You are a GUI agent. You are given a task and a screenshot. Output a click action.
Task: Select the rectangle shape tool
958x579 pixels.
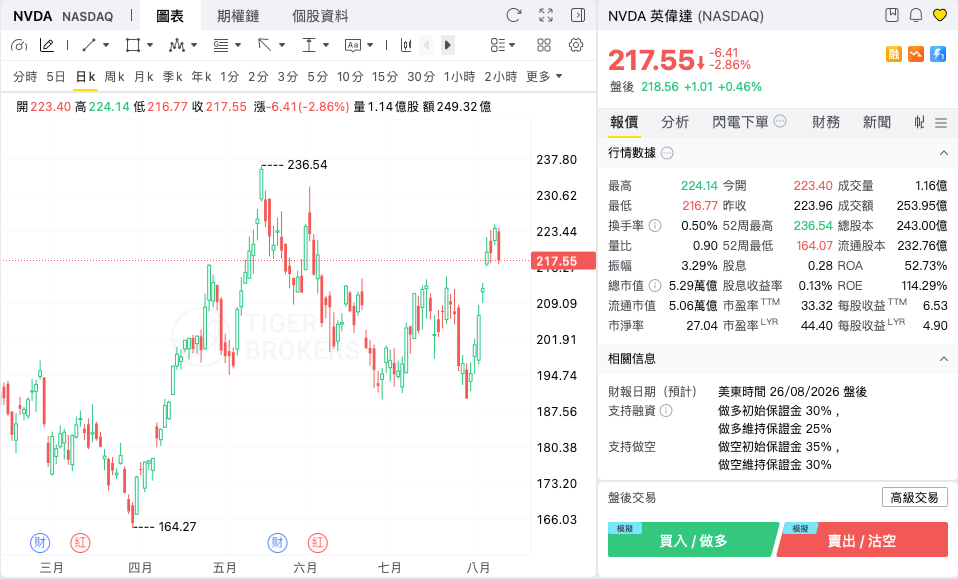132,45
